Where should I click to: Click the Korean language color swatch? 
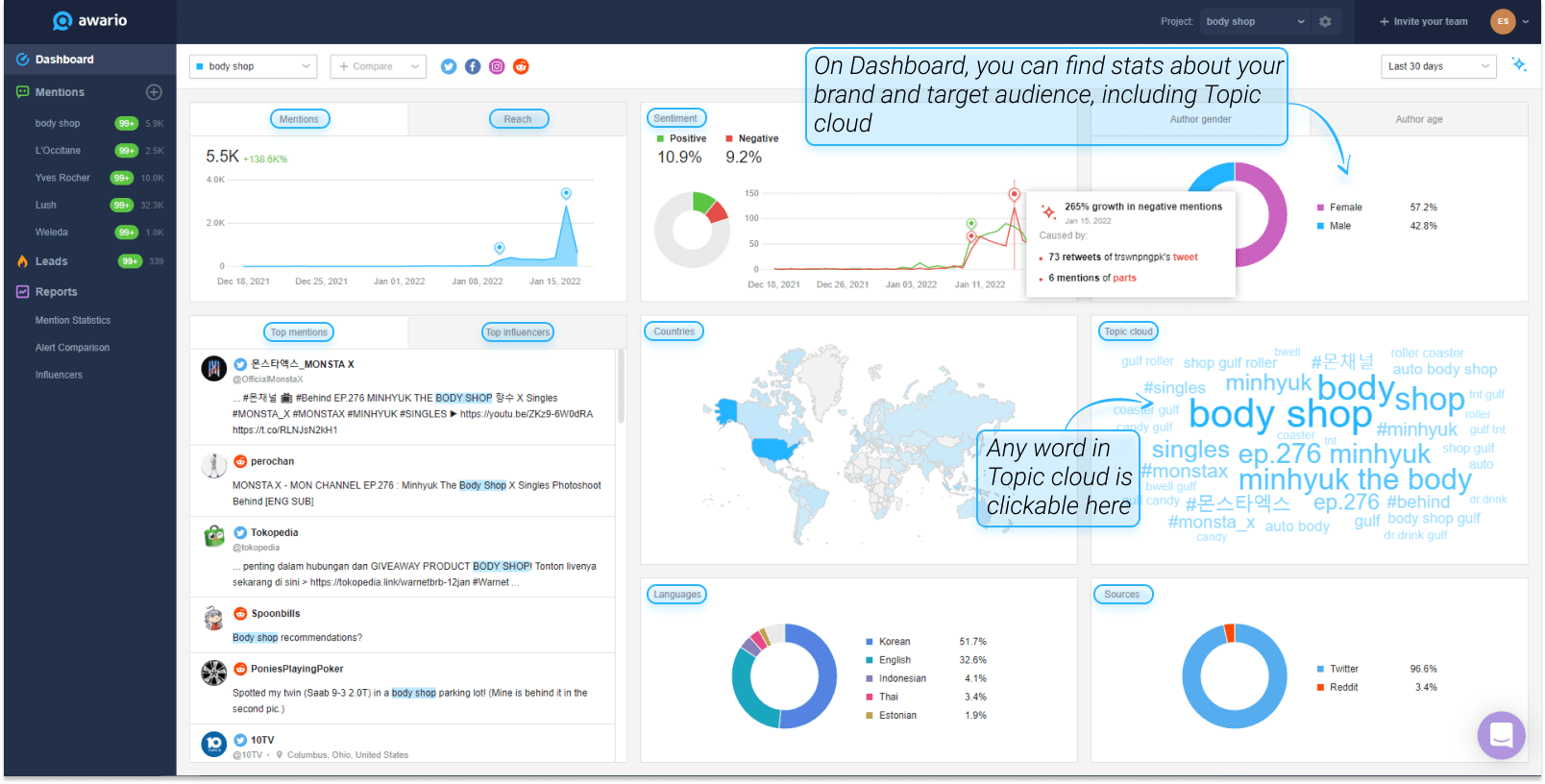point(870,642)
